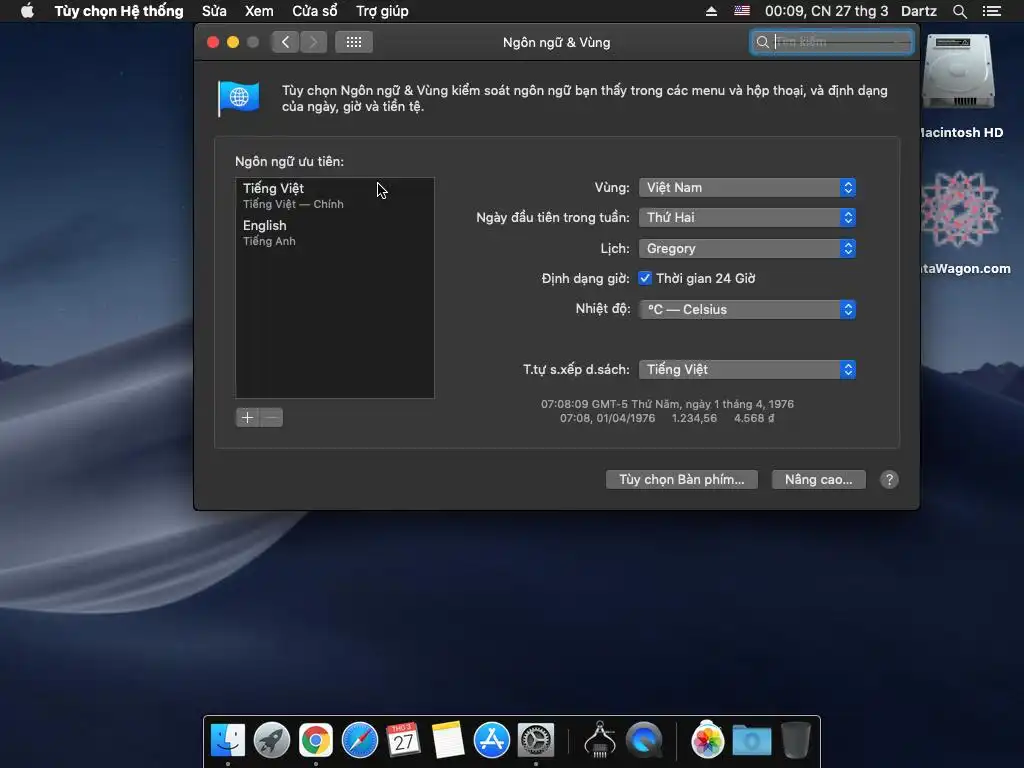The width and height of the screenshot is (1024, 768).
Task: Open Safari from the Dock
Action: point(360,741)
